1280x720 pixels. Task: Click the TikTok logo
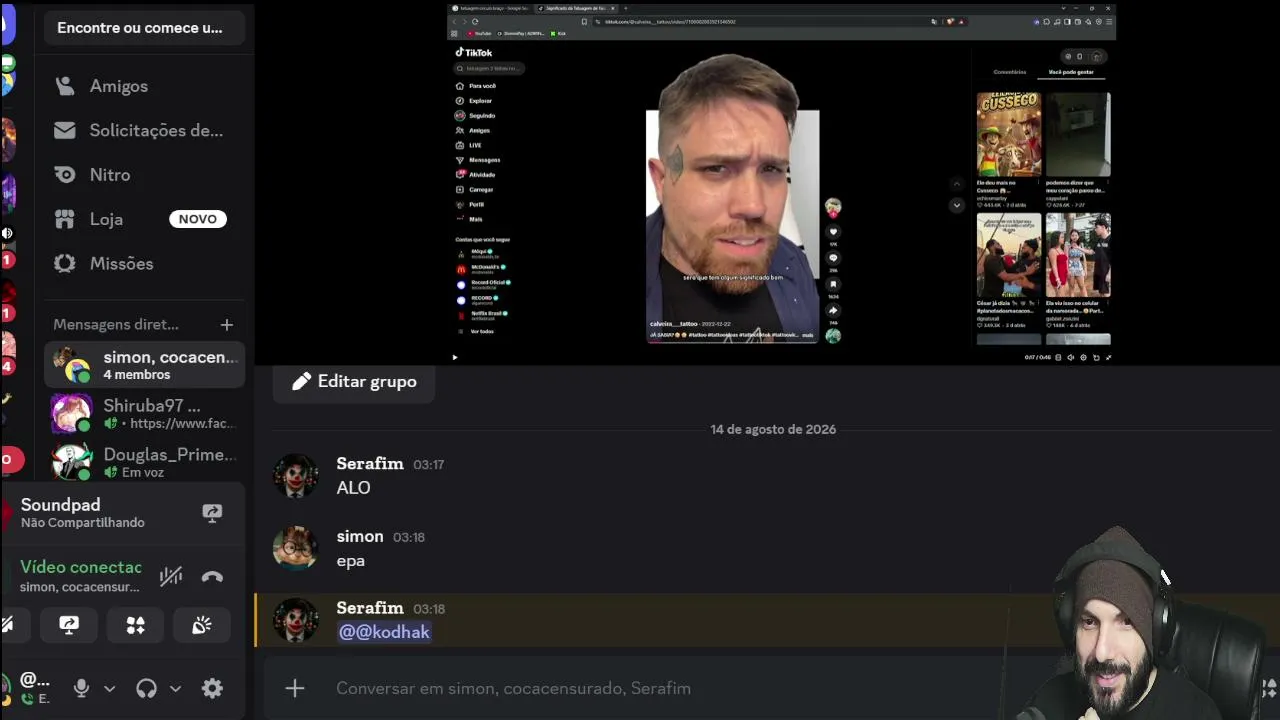click(474, 53)
